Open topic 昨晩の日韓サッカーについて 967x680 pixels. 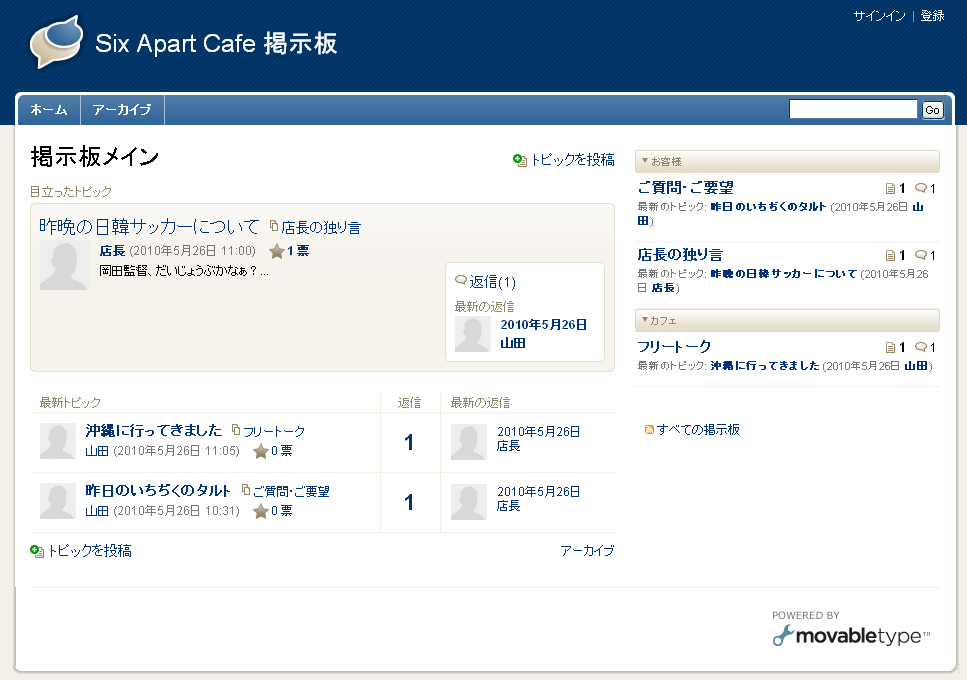point(149,226)
